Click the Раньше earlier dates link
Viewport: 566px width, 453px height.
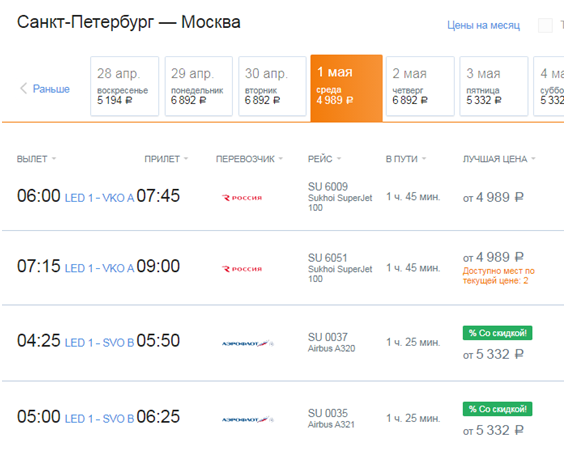[51, 89]
